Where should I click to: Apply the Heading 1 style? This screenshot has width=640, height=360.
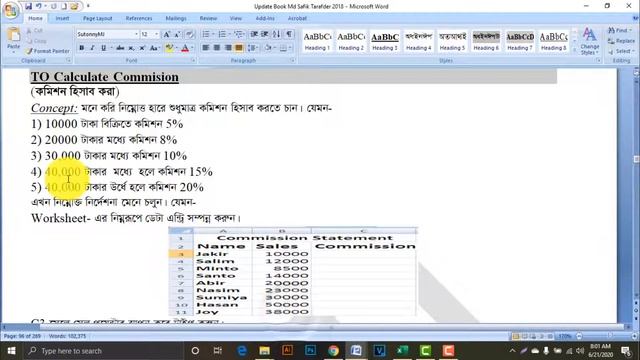(x=317, y=41)
